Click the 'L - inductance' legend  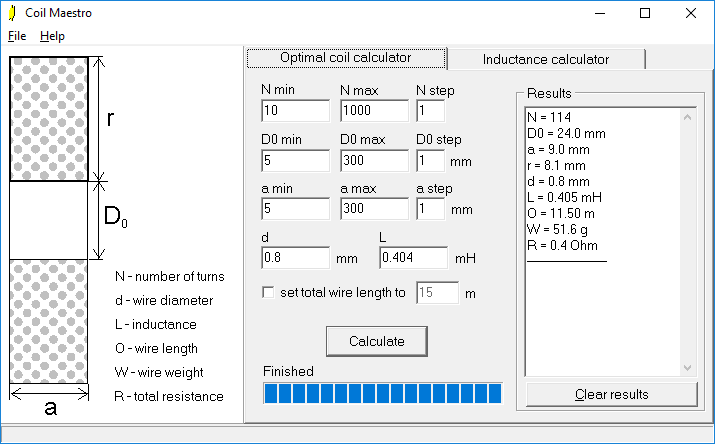coord(155,325)
